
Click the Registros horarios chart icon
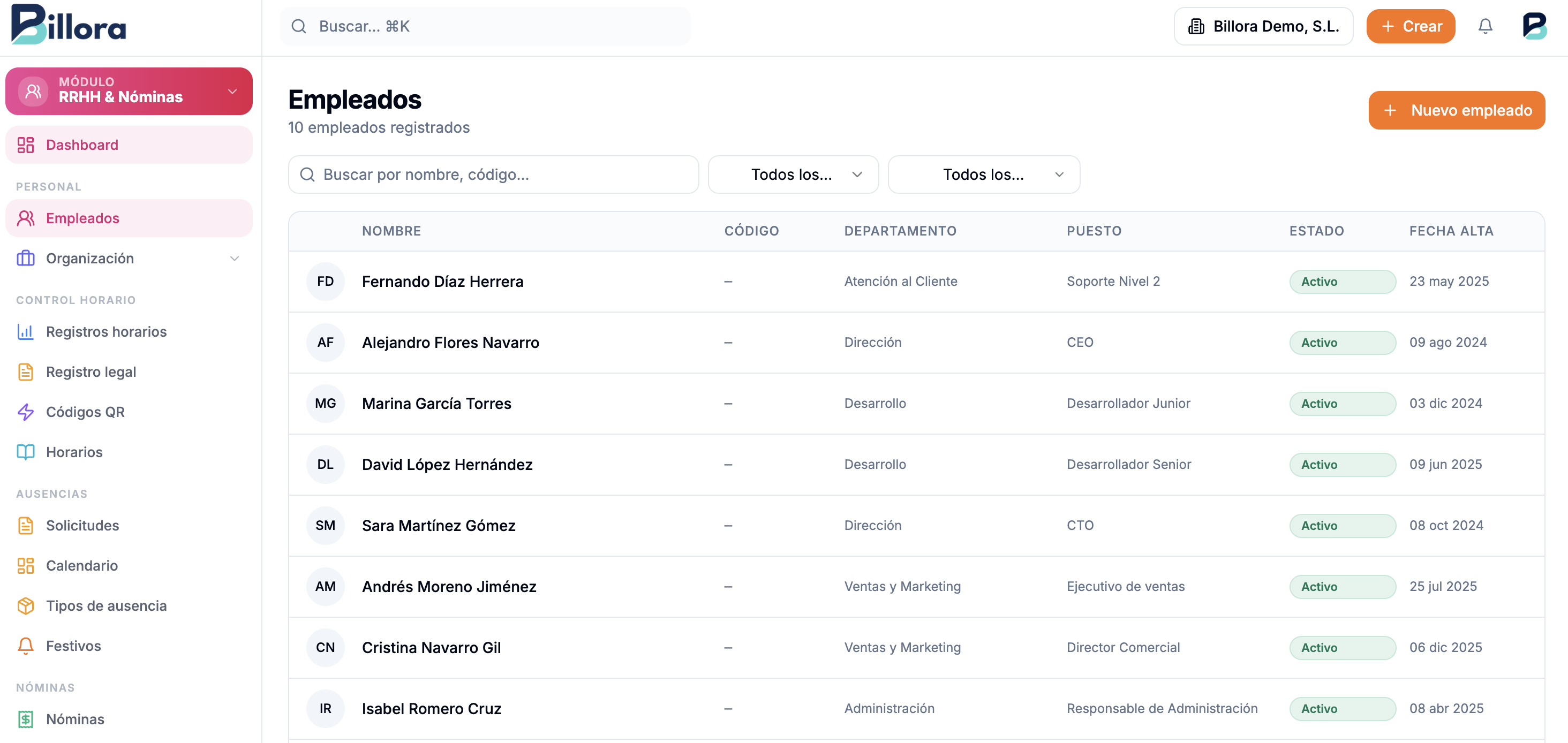click(x=26, y=332)
